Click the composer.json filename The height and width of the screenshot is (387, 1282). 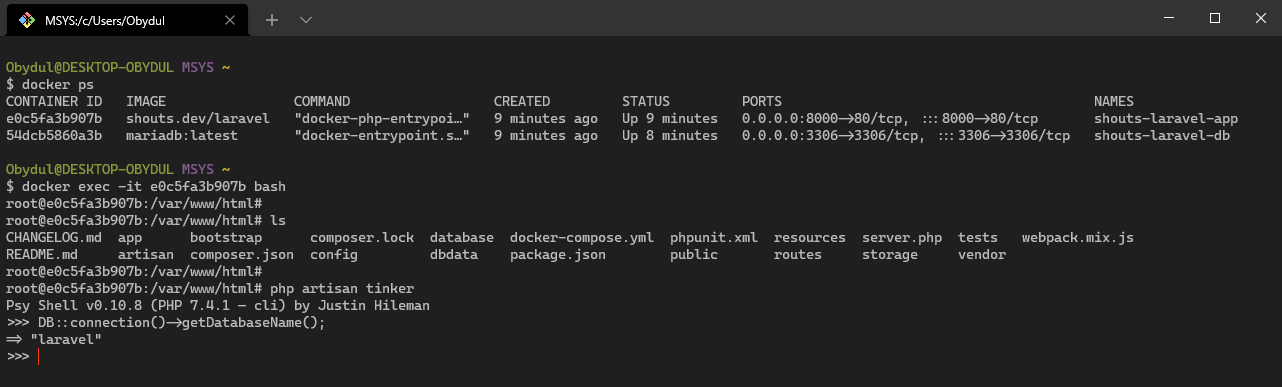pyautogui.click(x=242, y=255)
